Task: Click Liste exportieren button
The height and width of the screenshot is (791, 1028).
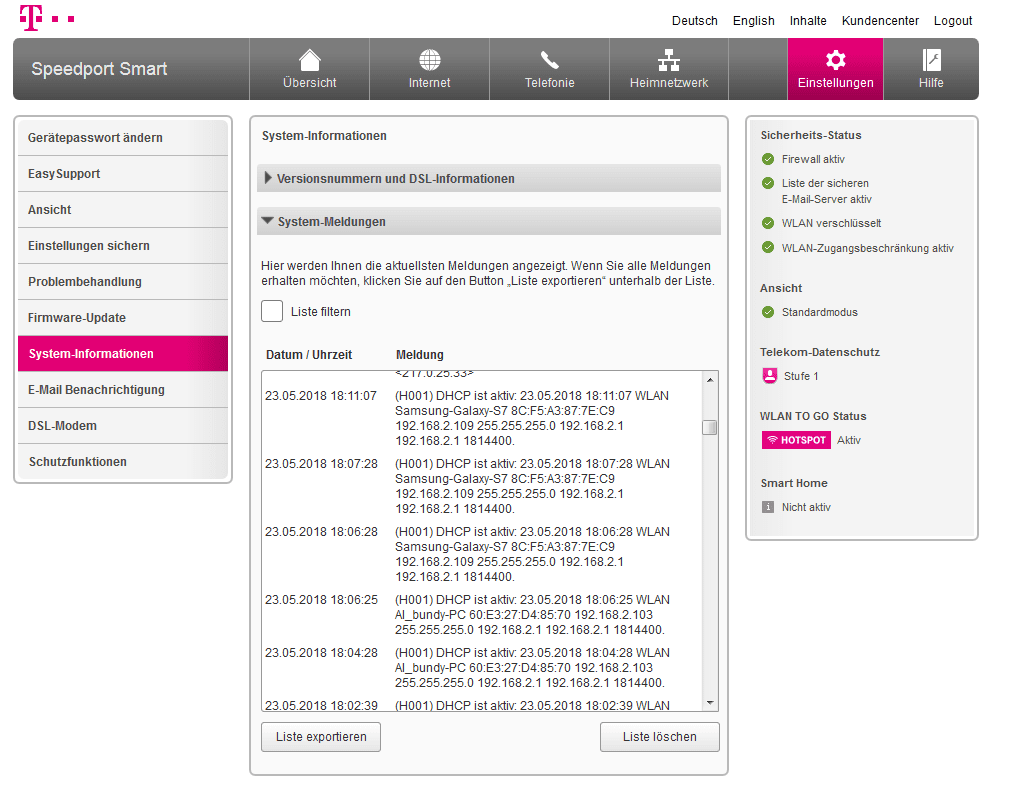Action: tap(321, 737)
